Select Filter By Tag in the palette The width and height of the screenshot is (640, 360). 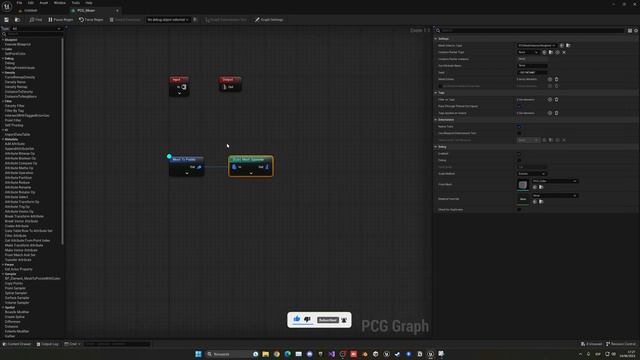point(14,111)
